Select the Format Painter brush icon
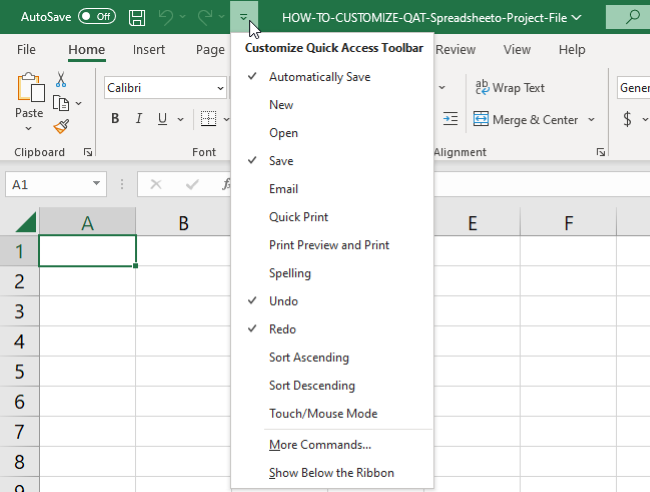Screen dimensions: 650x492 tap(61, 126)
